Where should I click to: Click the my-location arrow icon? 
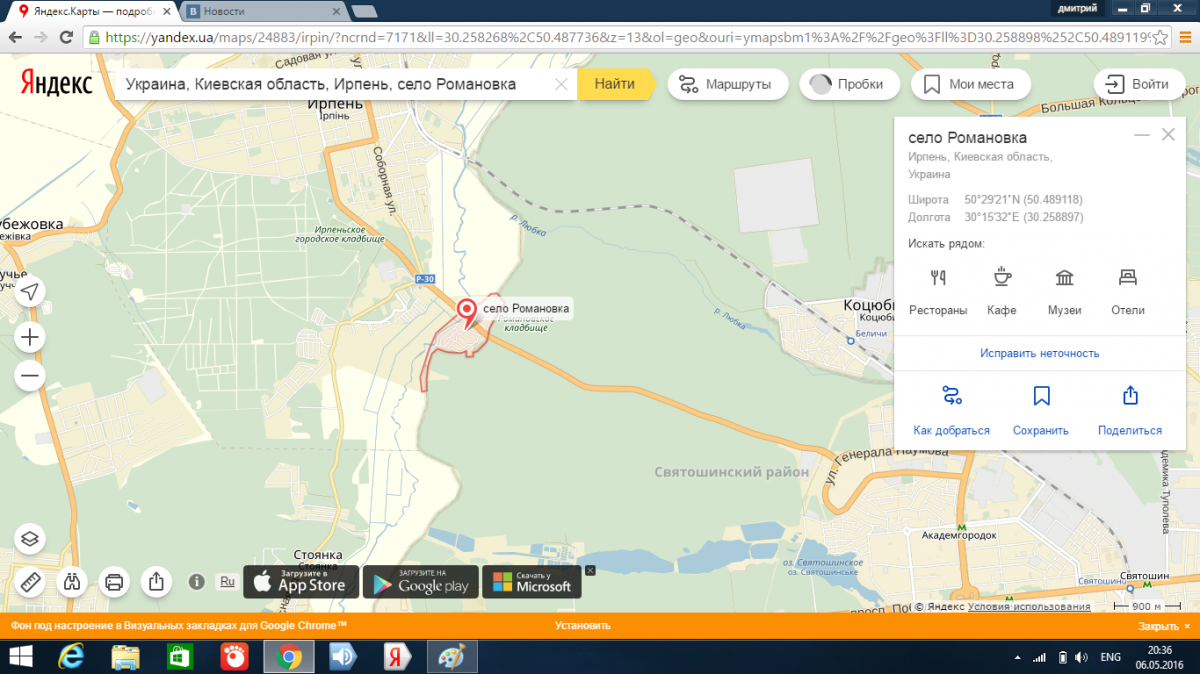30,291
